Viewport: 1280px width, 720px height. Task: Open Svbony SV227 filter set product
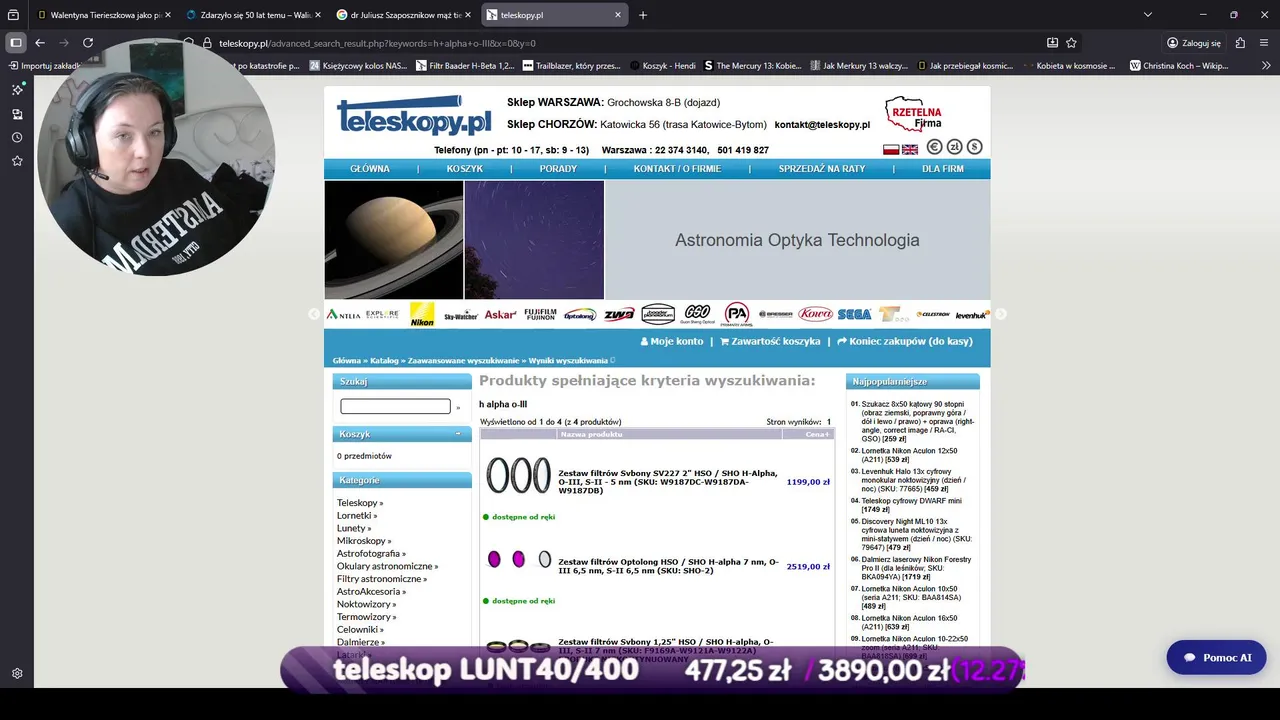tap(668, 482)
